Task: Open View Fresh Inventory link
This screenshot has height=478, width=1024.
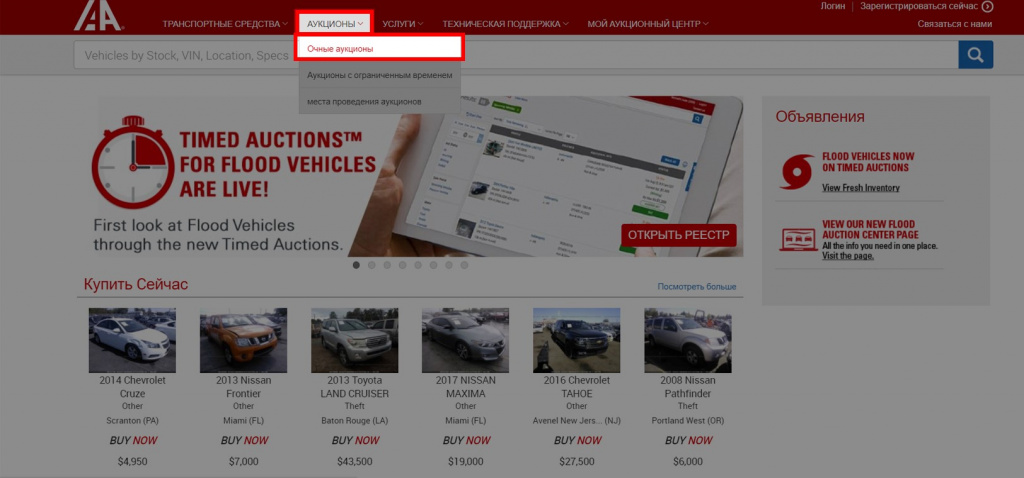Action: (861, 188)
